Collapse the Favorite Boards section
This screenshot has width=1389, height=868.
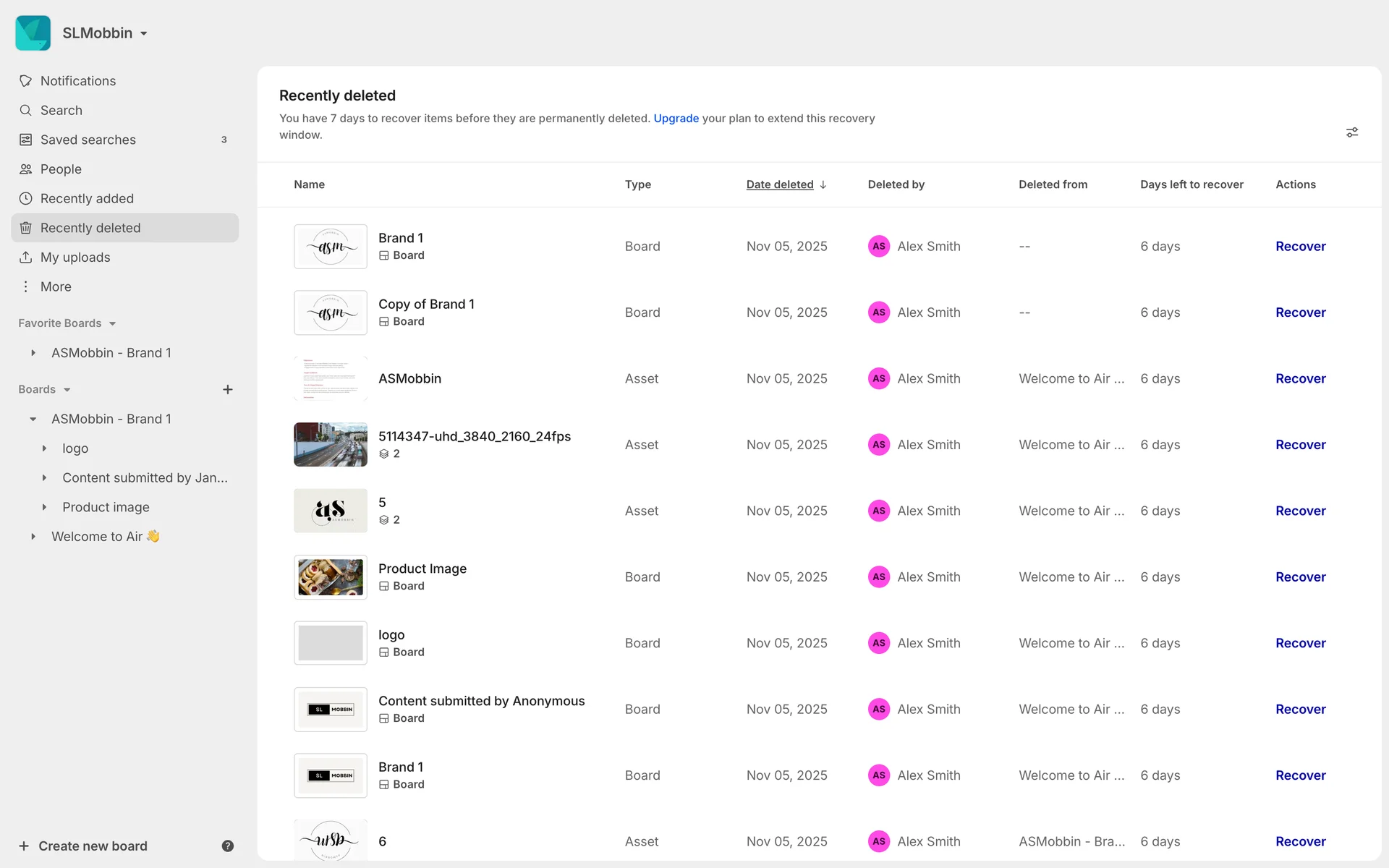[x=112, y=323]
